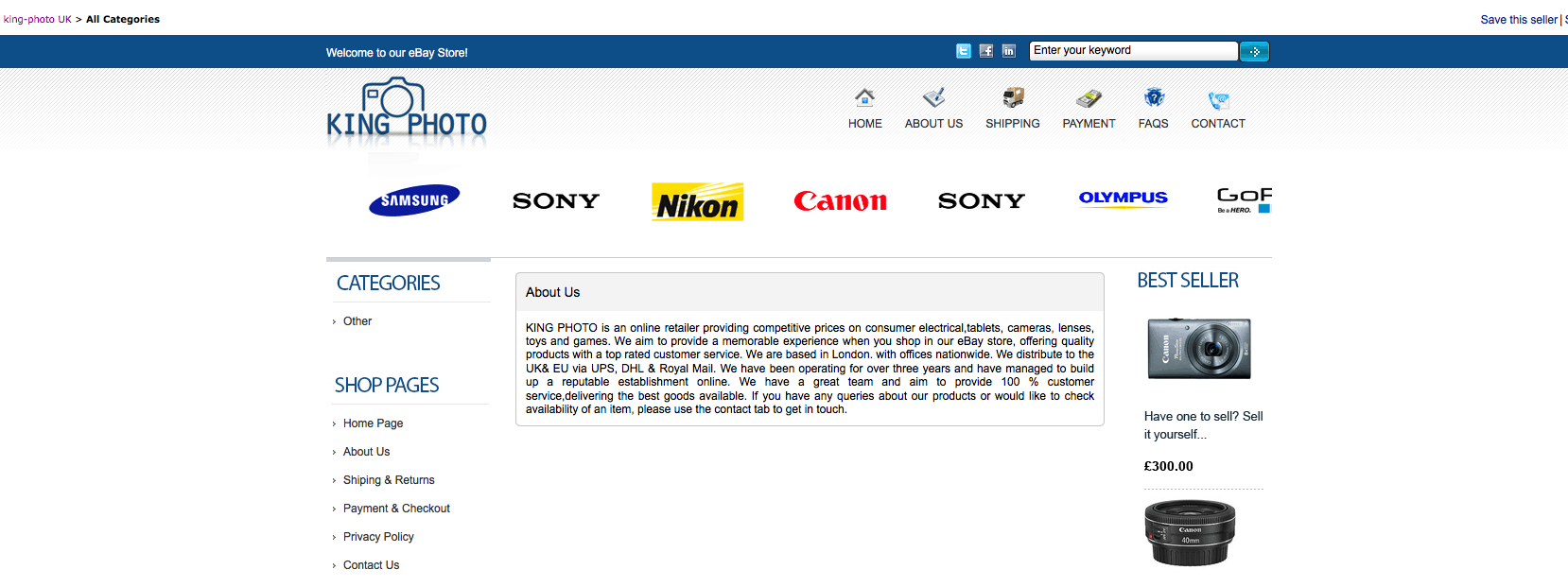Go to Privacy Policy shop page

378,537
